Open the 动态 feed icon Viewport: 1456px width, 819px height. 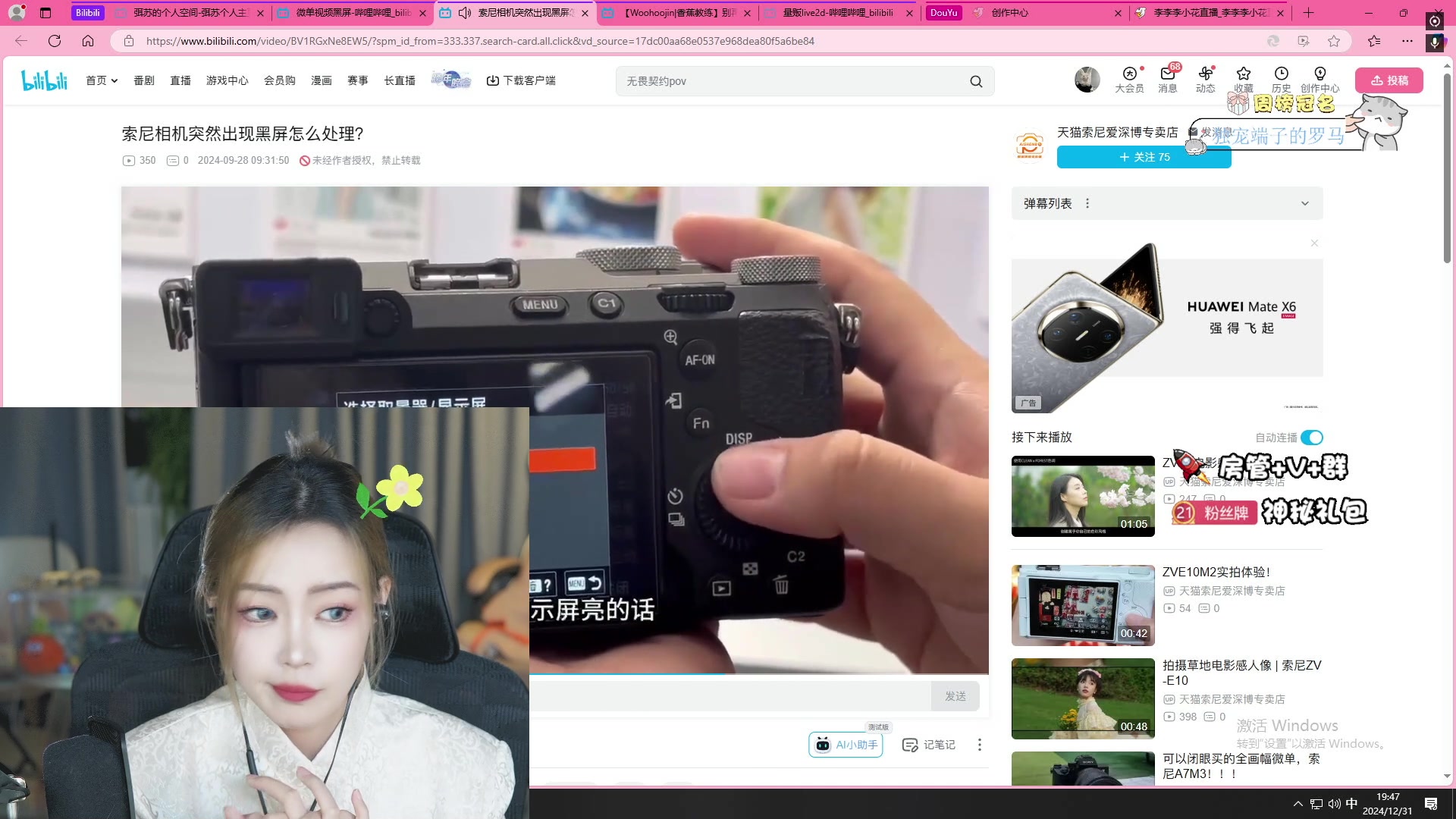[x=1205, y=80]
